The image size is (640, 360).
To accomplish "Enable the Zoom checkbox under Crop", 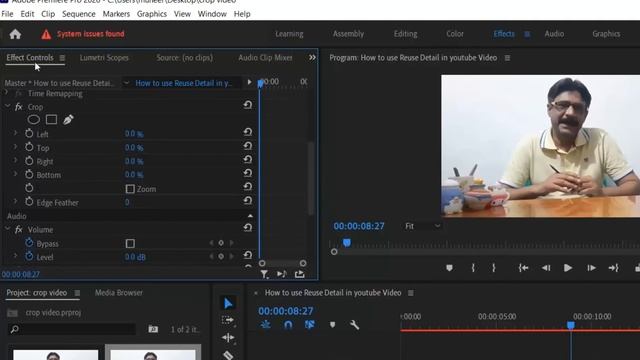I will [130, 189].
